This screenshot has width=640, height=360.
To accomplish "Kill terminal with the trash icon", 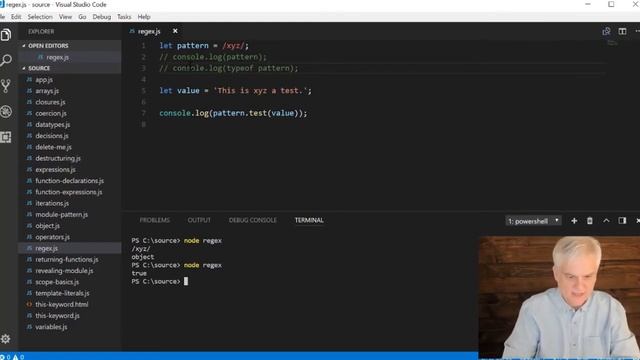I will (x=590, y=221).
